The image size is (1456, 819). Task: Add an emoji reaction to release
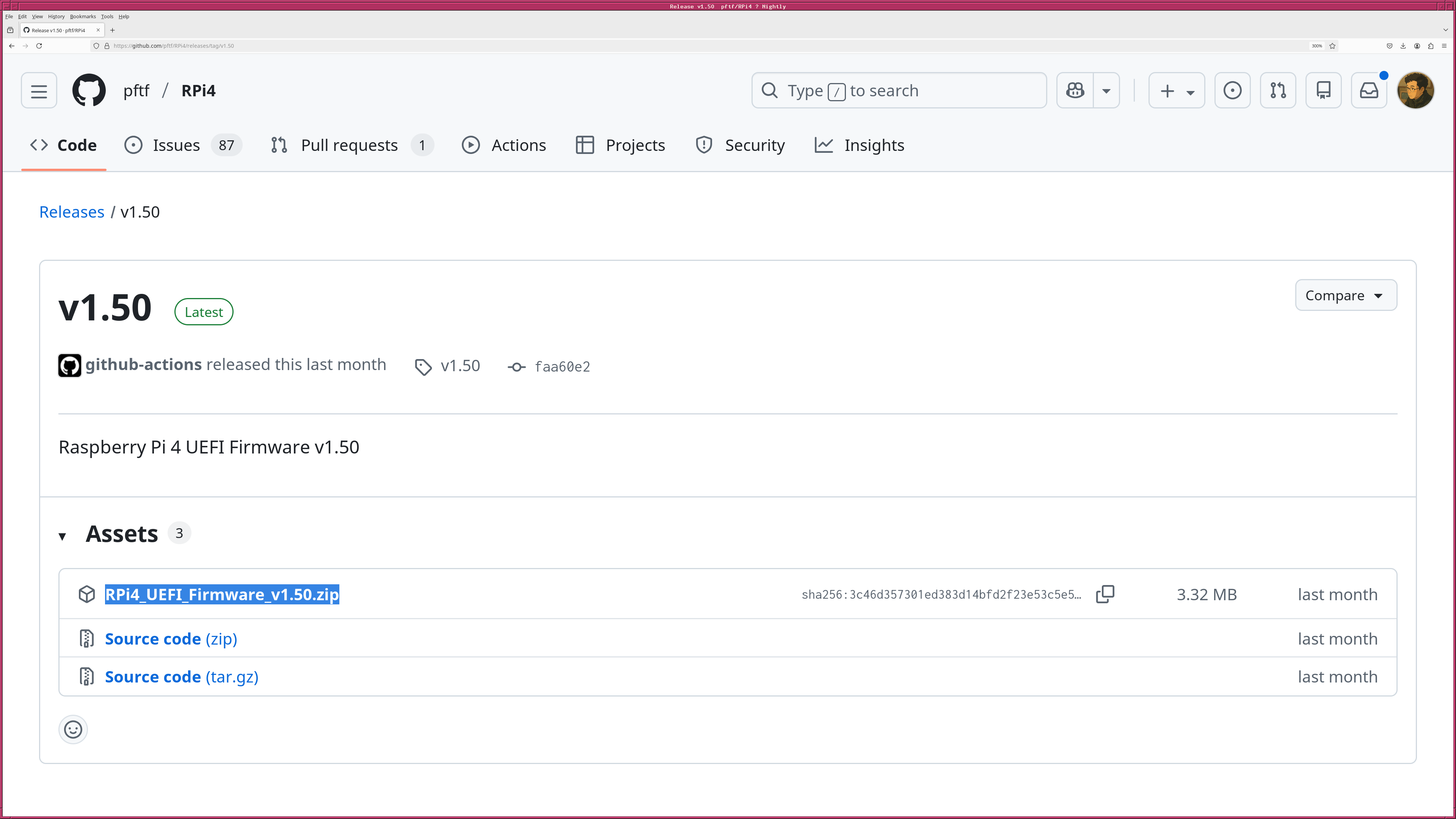pos(73,730)
